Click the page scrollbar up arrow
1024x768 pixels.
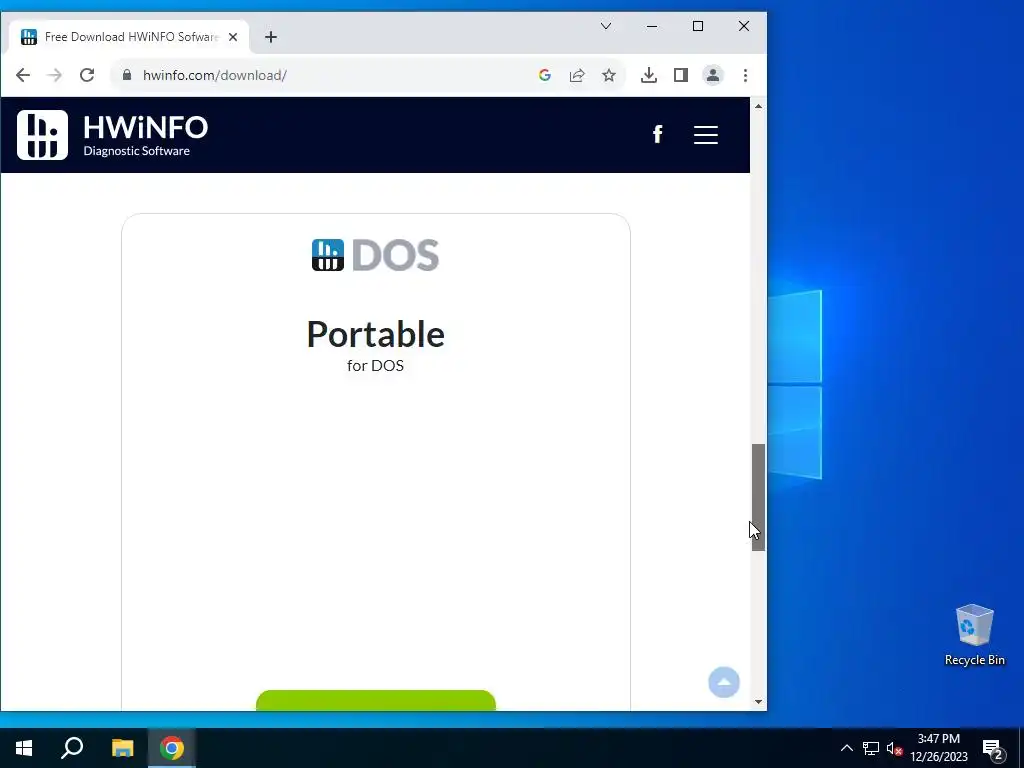click(758, 106)
